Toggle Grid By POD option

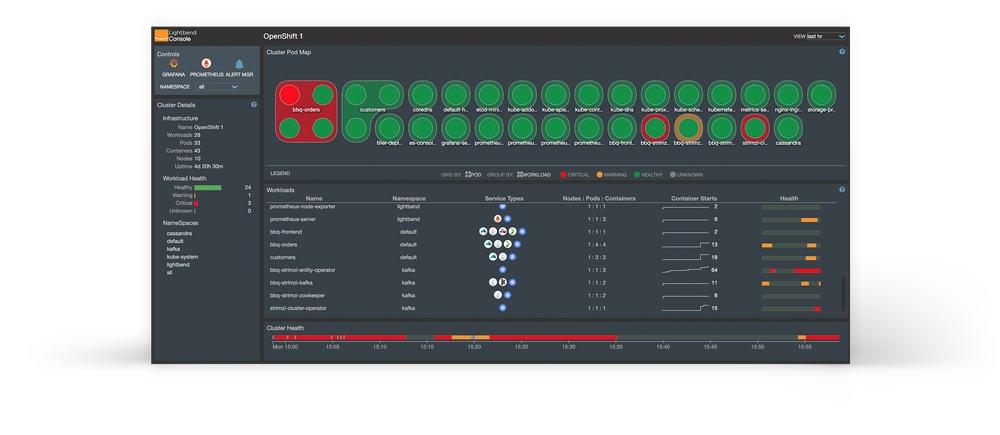pyautogui.click(x=473, y=174)
